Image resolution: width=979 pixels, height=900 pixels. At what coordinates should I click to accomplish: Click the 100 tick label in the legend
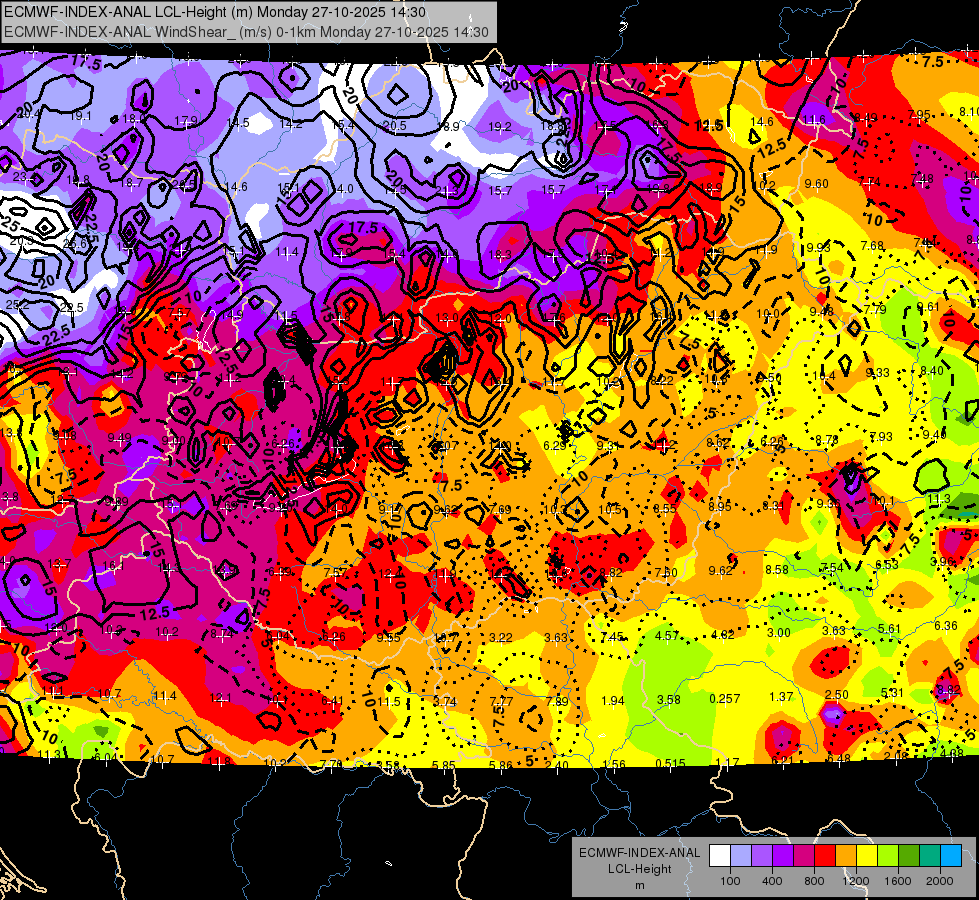(730, 881)
